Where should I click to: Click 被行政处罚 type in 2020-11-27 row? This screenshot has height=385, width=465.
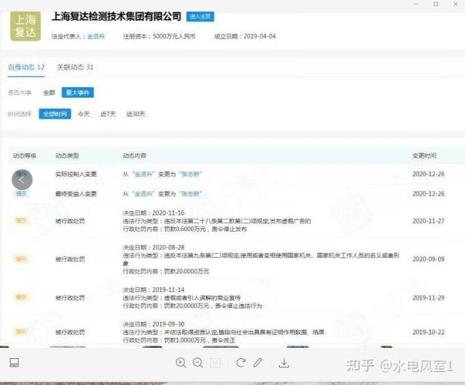tap(70, 221)
